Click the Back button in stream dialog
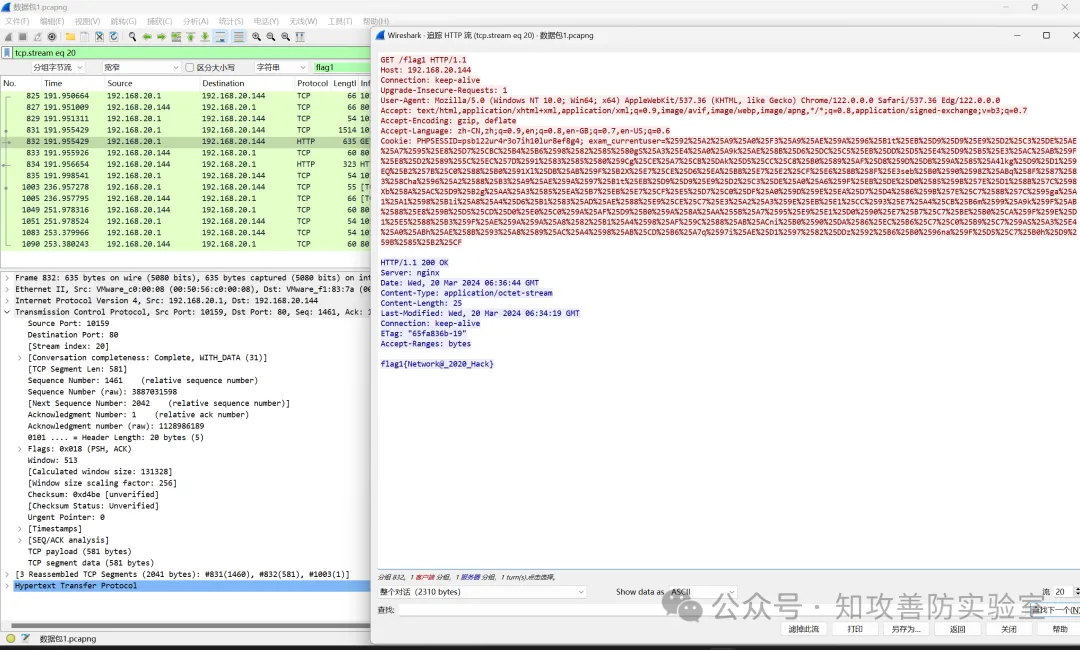 click(957, 629)
